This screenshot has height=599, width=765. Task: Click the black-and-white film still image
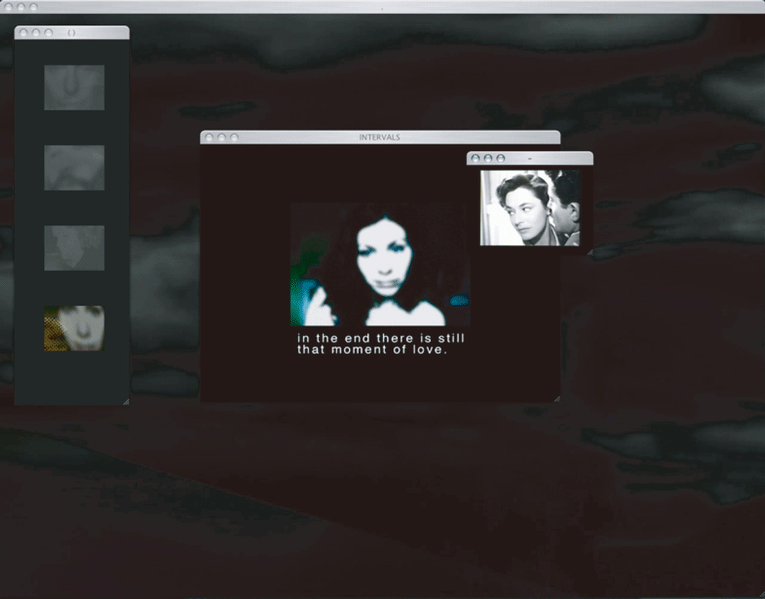click(x=529, y=208)
